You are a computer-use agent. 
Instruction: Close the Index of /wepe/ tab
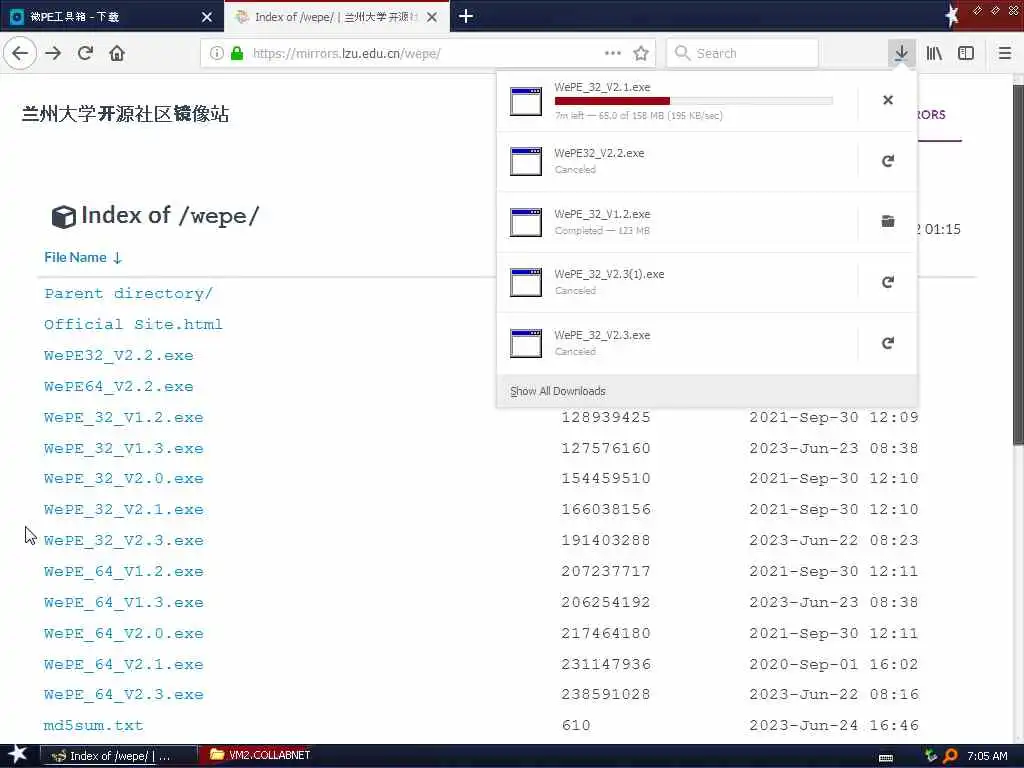432,17
